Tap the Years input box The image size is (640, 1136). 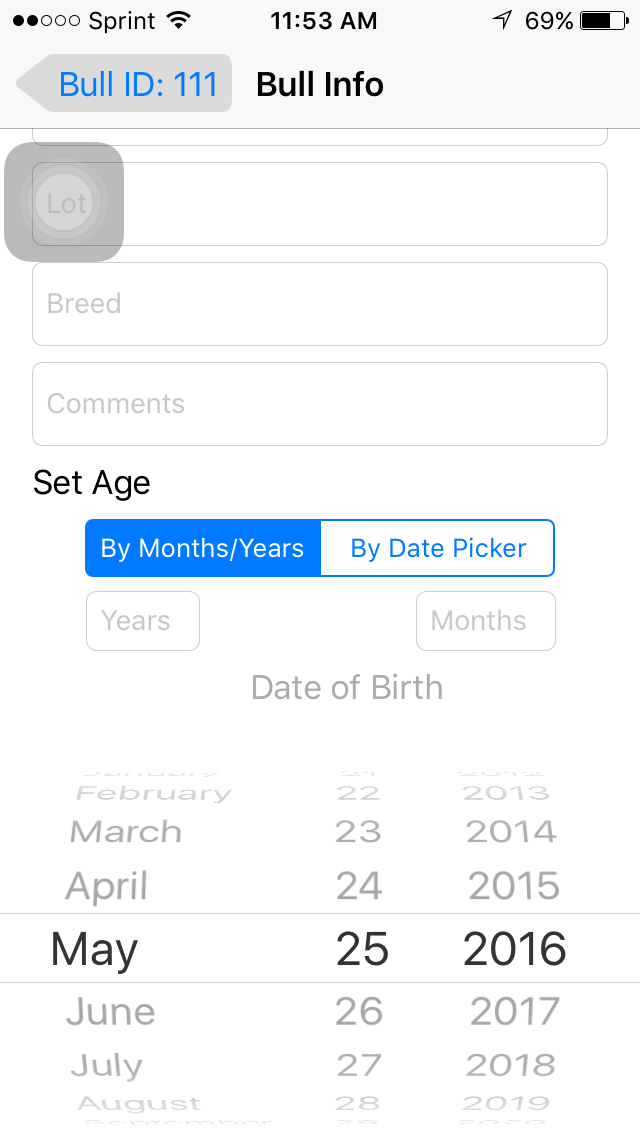point(143,621)
